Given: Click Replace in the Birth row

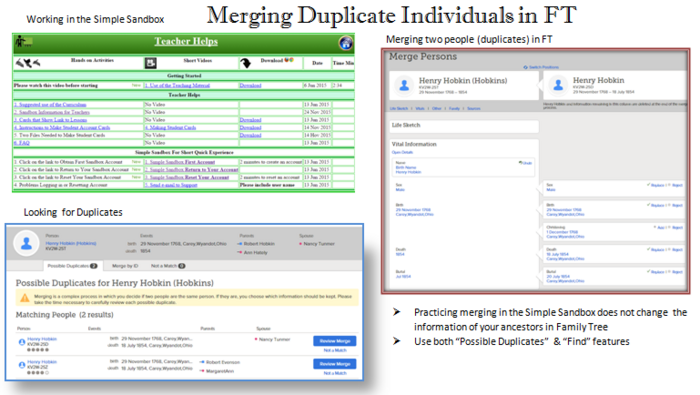Looking at the screenshot, I should point(655,205).
